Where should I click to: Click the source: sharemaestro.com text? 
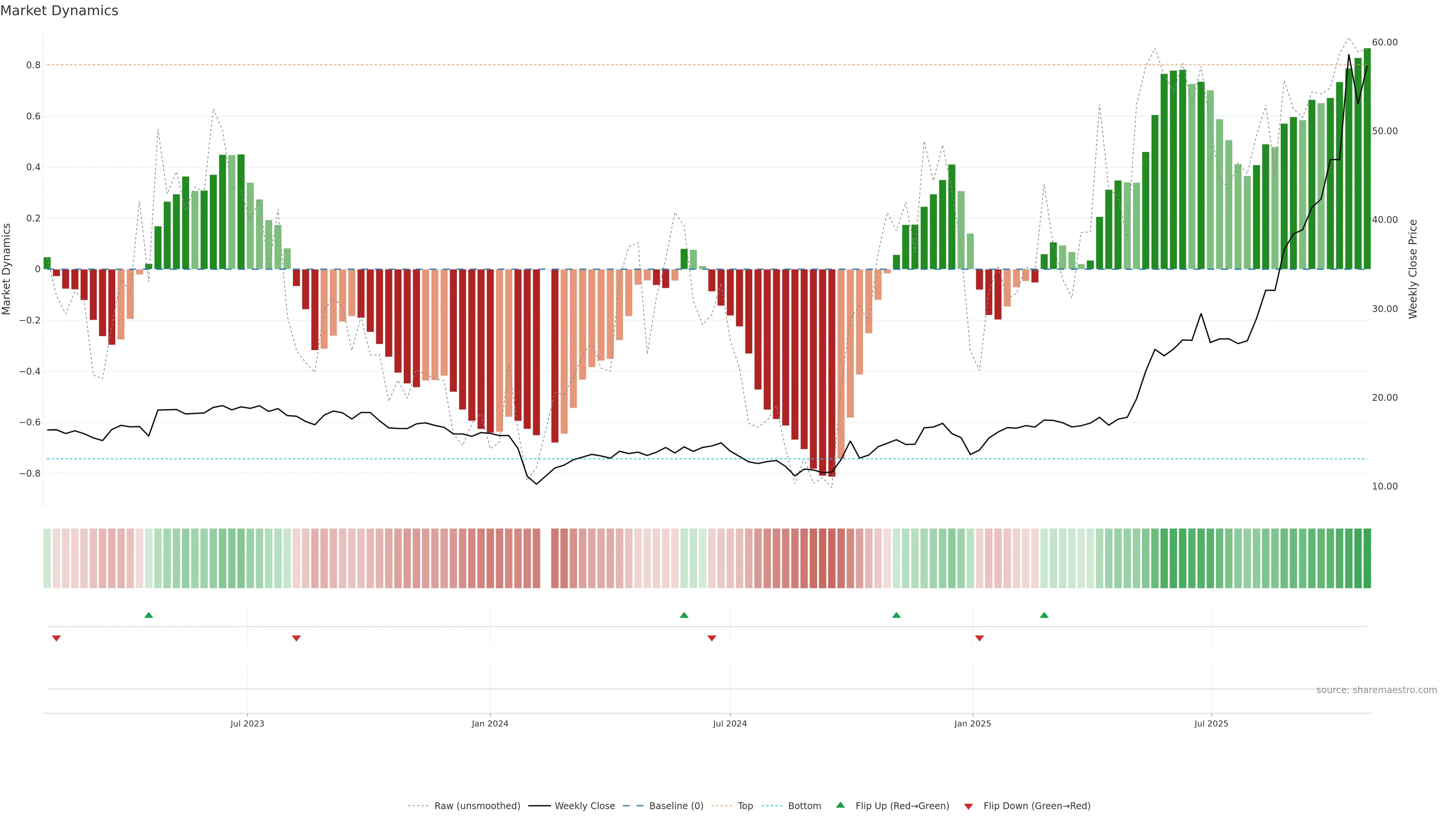(1376, 690)
